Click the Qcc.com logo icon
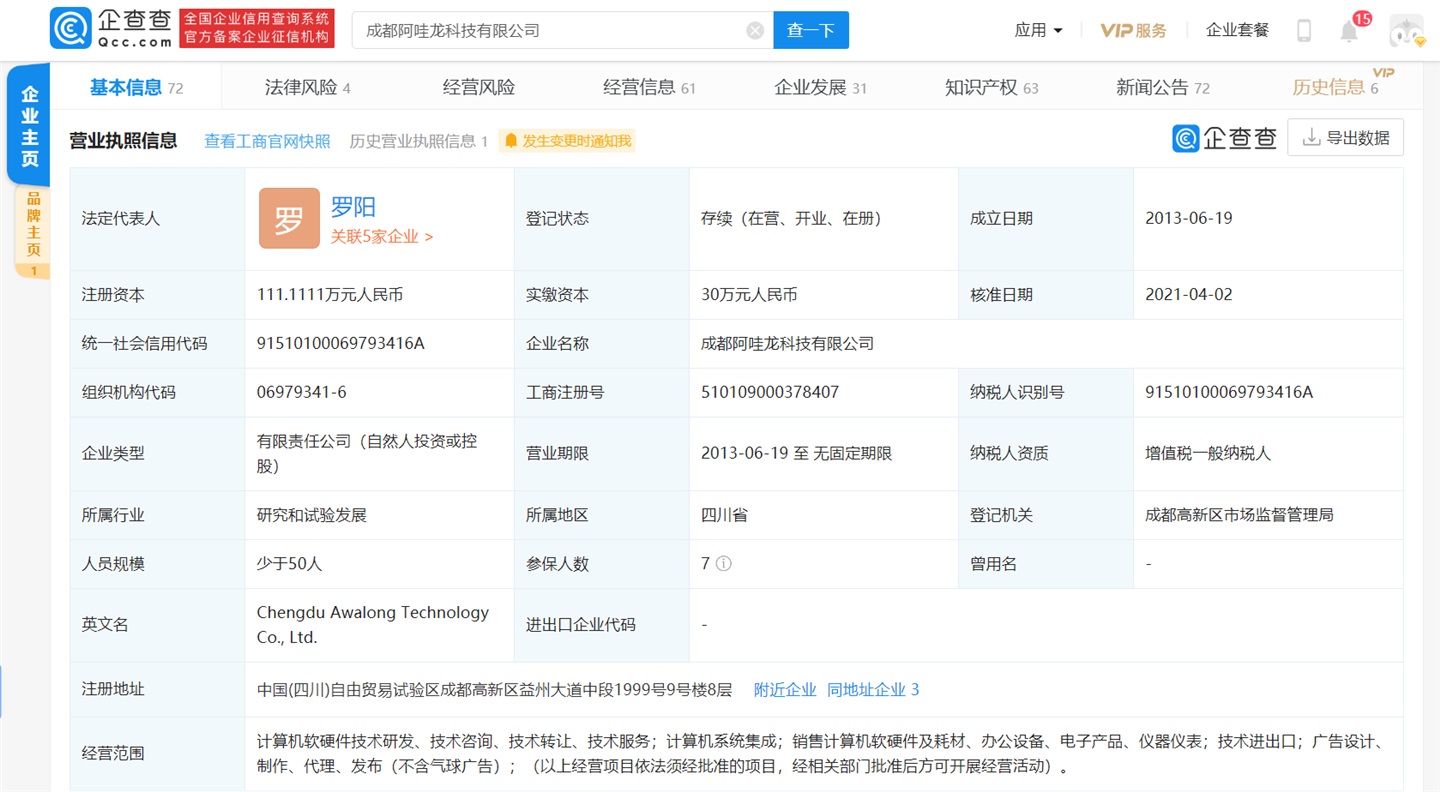 coord(71,29)
